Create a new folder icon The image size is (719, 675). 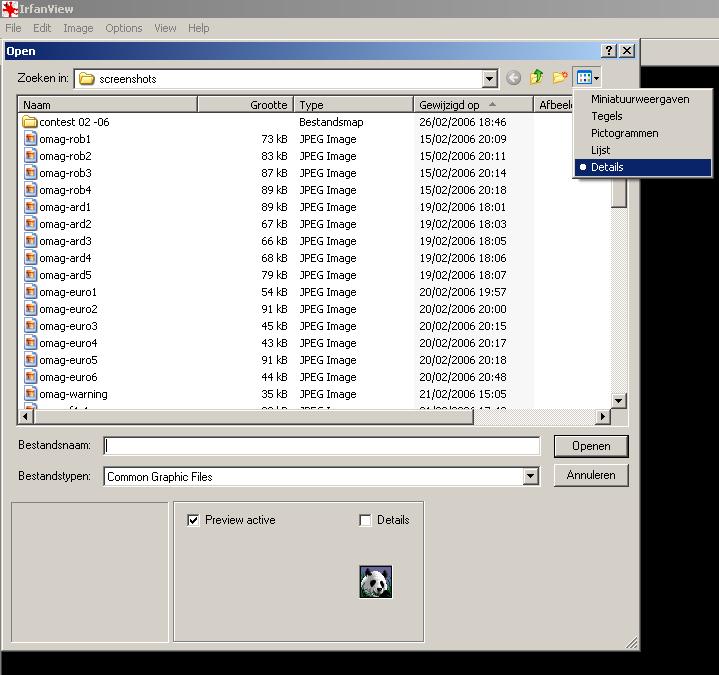click(560, 78)
